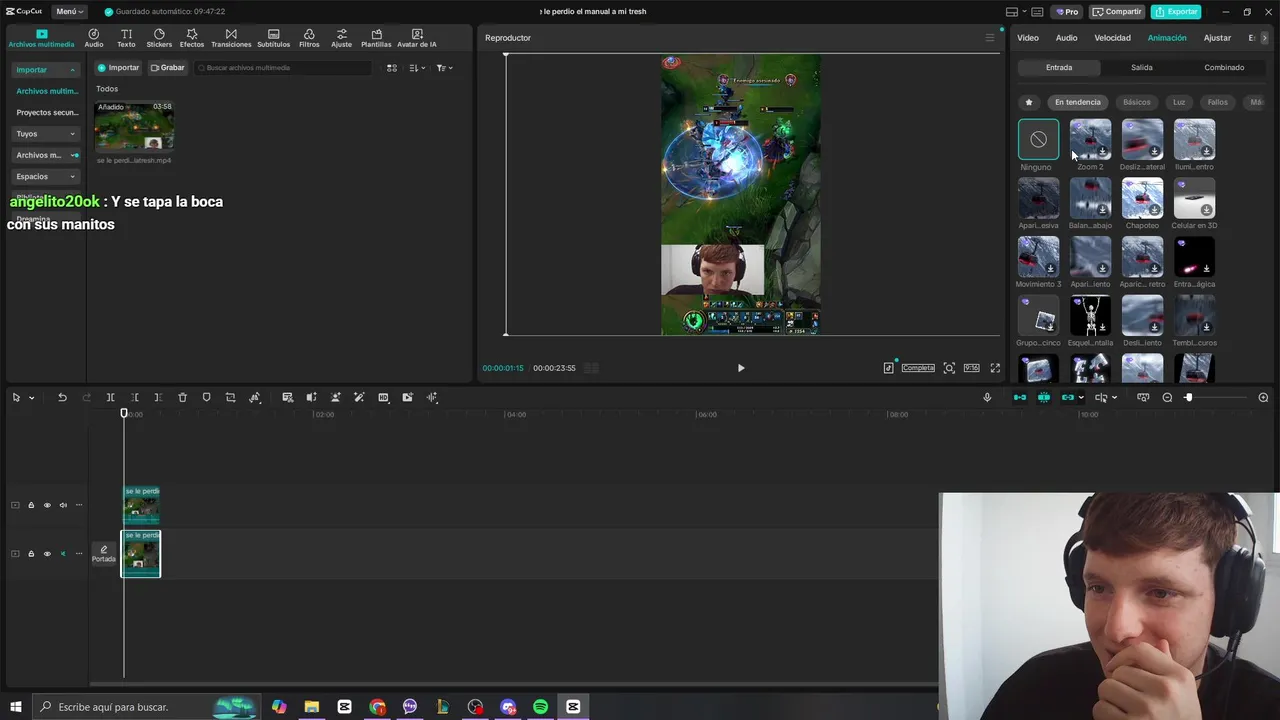Click the Grabar record button
1280x720 pixels.
tap(168, 68)
